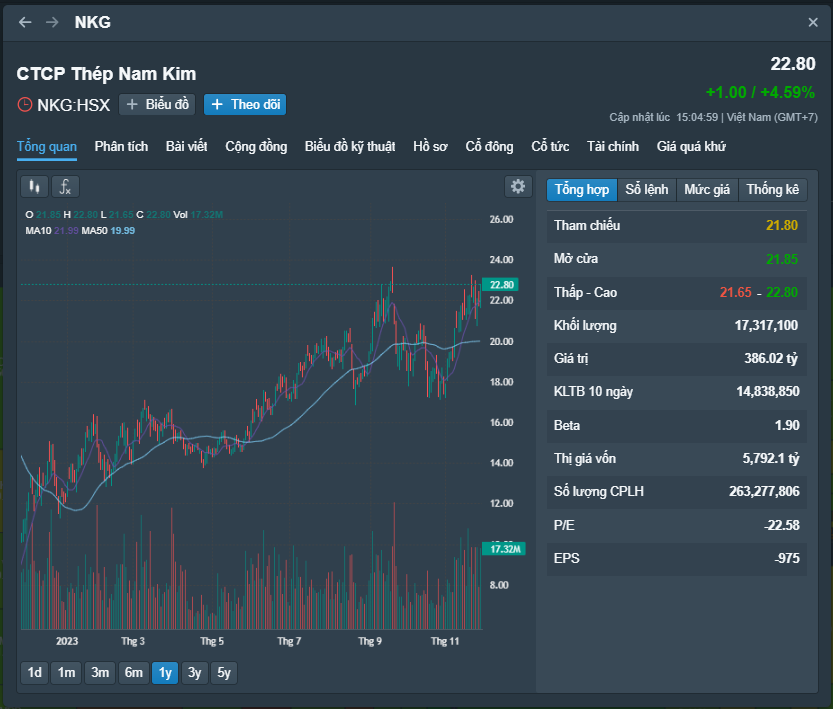This screenshot has width=833, height=709.
Task: Switch to the Tổng quan tab
Action: 47,147
